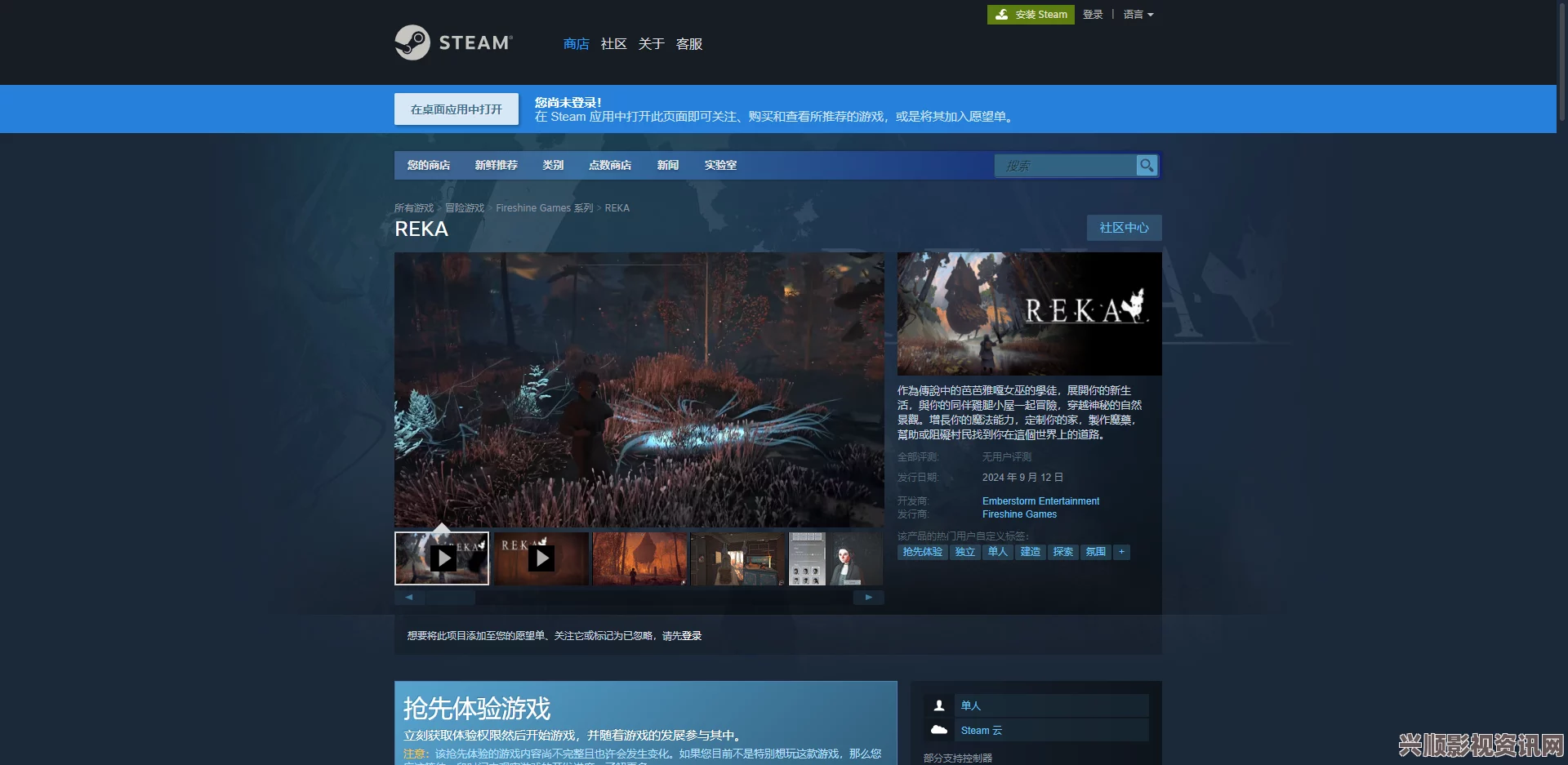Open the 登录 login link
The height and width of the screenshot is (765, 1568).
[x=1093, y=15]
